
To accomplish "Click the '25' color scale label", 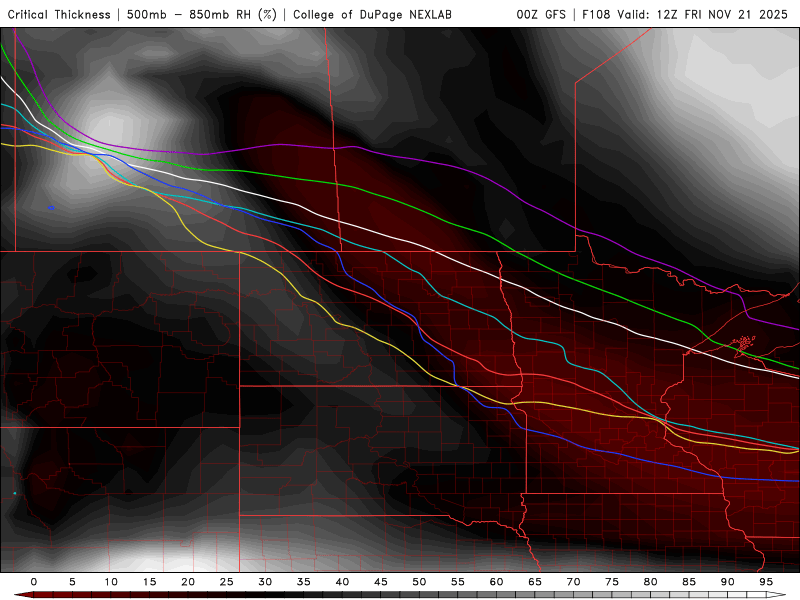I will pyautogui.click(x=227, y=582).
